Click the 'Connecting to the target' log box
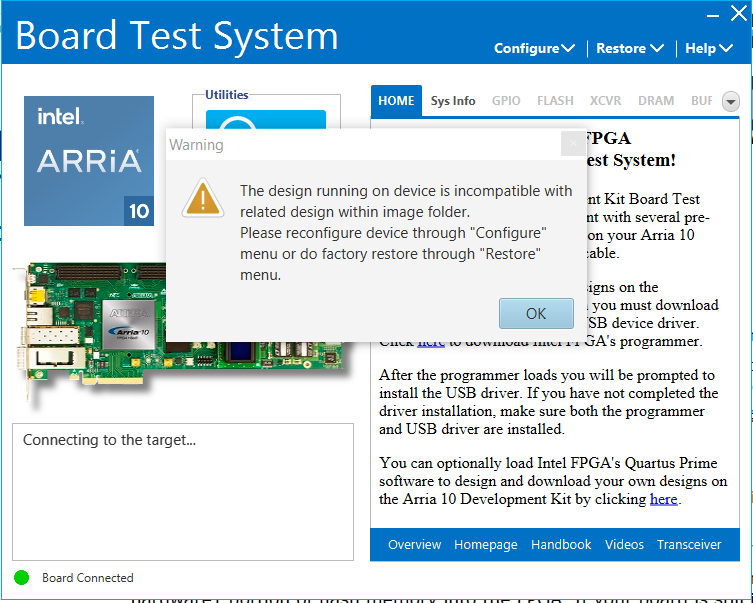 [183, 491]
